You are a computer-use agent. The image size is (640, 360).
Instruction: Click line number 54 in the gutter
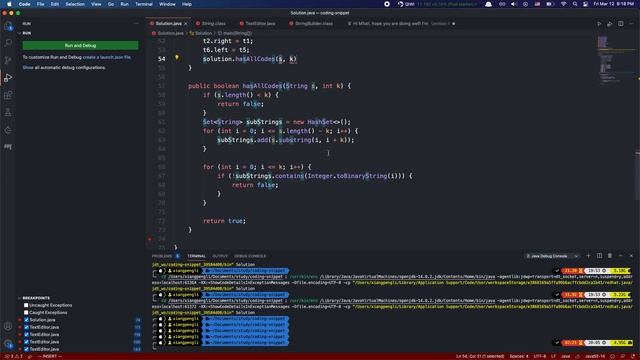click(162, 59)
